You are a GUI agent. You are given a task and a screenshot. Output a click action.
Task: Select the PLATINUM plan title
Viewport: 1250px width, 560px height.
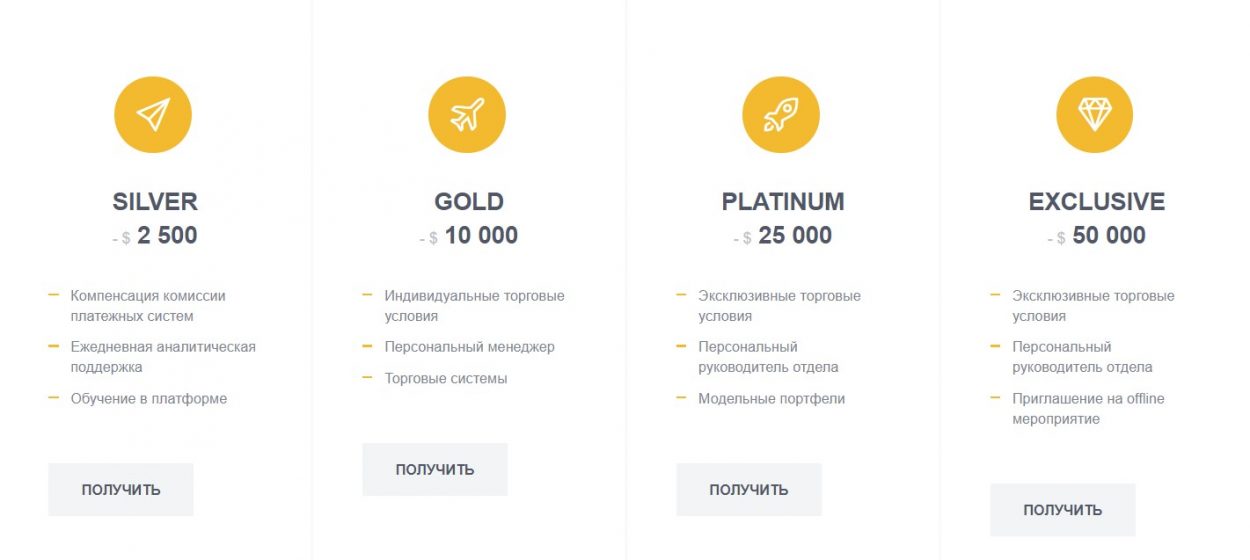783,201
